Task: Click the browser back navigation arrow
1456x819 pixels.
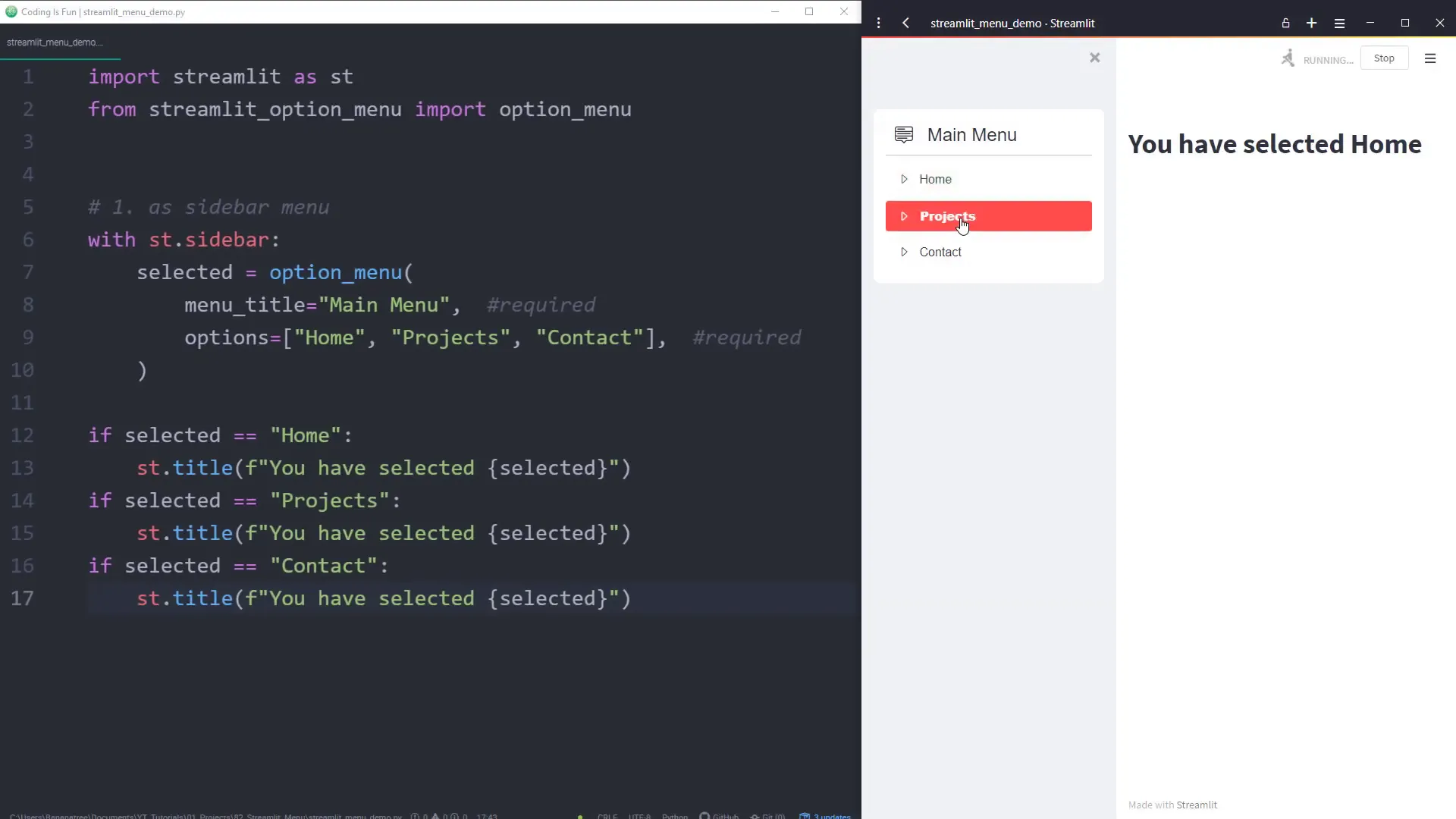Action: [905, 24]
